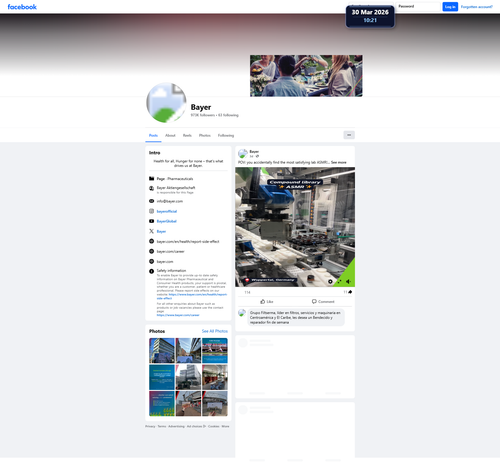Click the Forgotten account? link
500x471 pixels.
[x=477, y=7]
